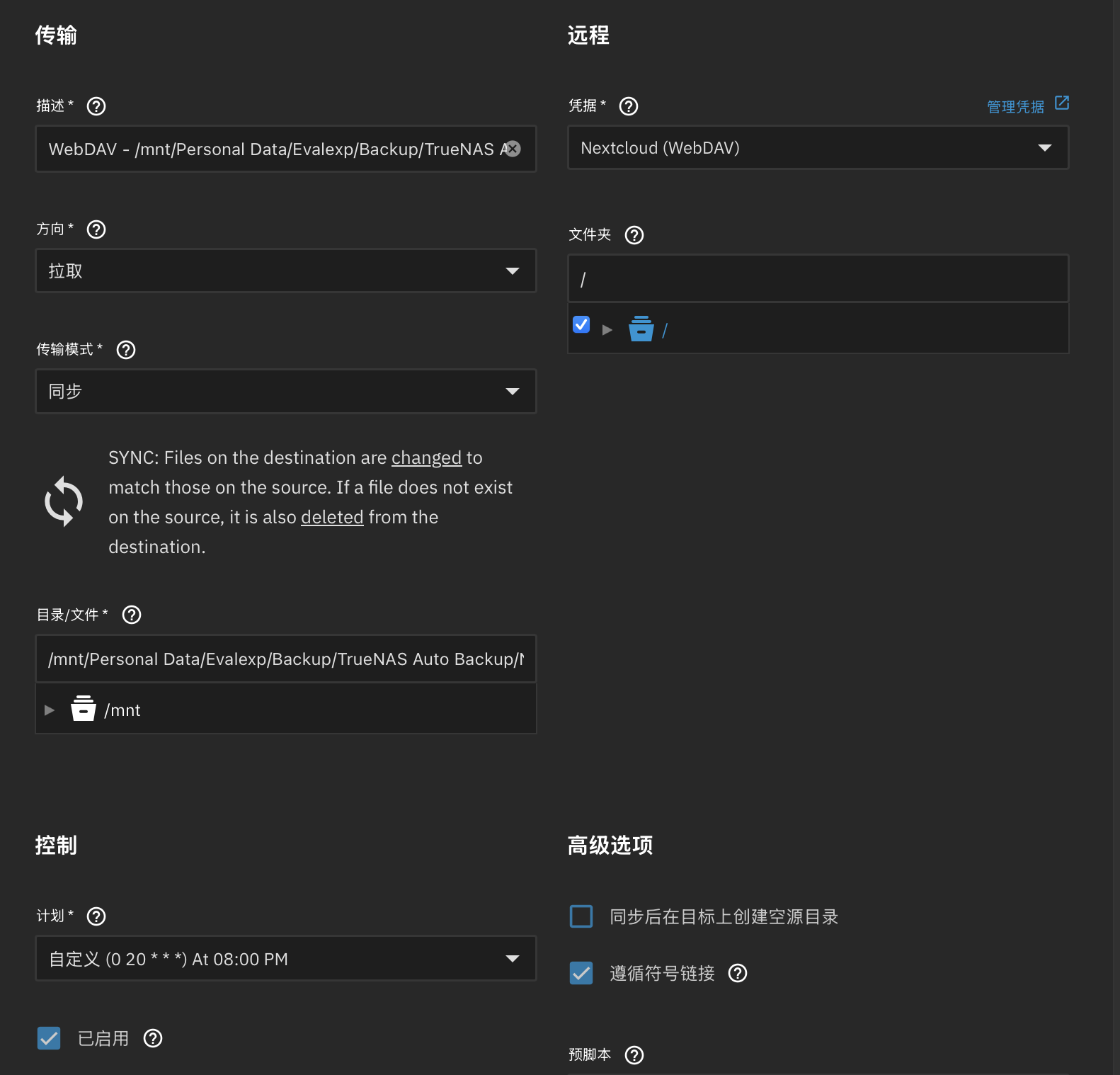1120x1075 pixels.
Task: Uncheck the remote root folder checkbox
Action: pyautogui.click(x=581, y=324)
